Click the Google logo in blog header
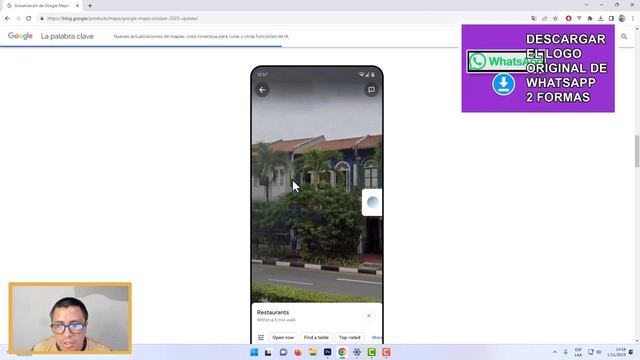Screen dimensions: 640x360 click(20, 36)
